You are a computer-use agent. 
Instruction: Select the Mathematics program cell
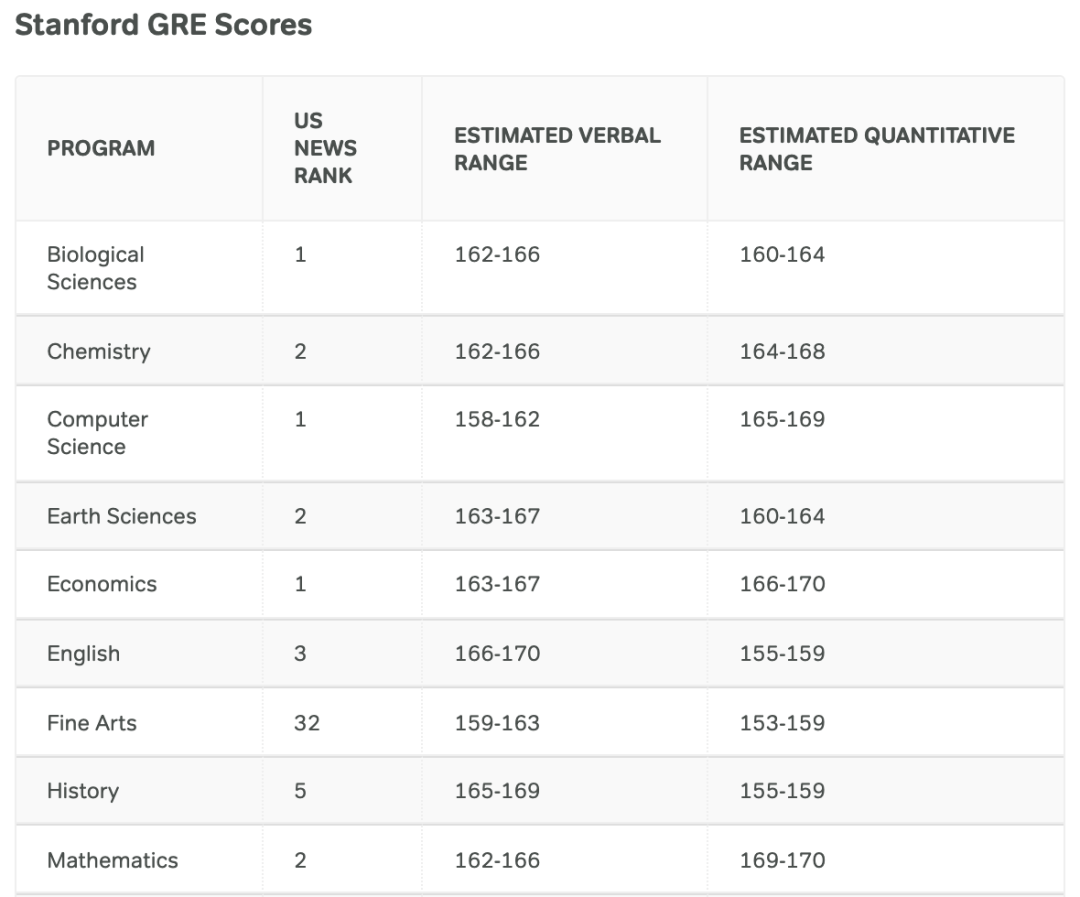tap(112, 860)
